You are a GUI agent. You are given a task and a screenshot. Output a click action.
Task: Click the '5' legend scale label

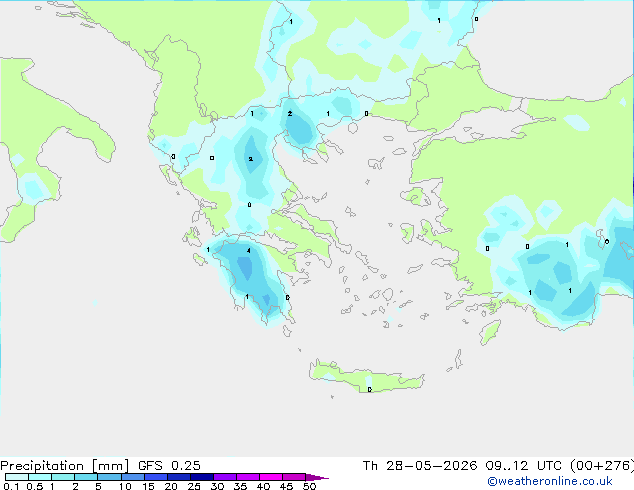[x=98, y=486]
